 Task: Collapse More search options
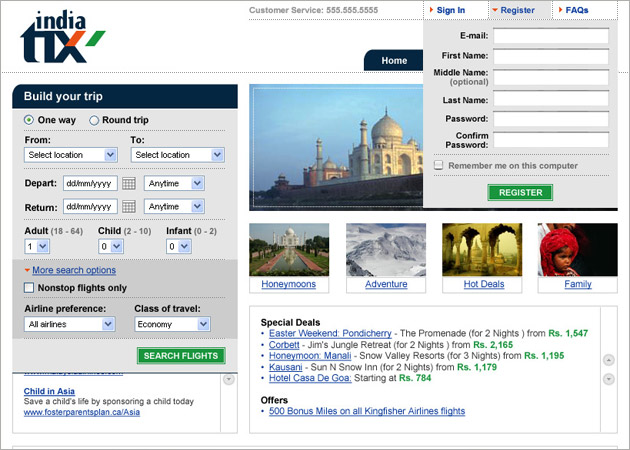pos(74,270)
